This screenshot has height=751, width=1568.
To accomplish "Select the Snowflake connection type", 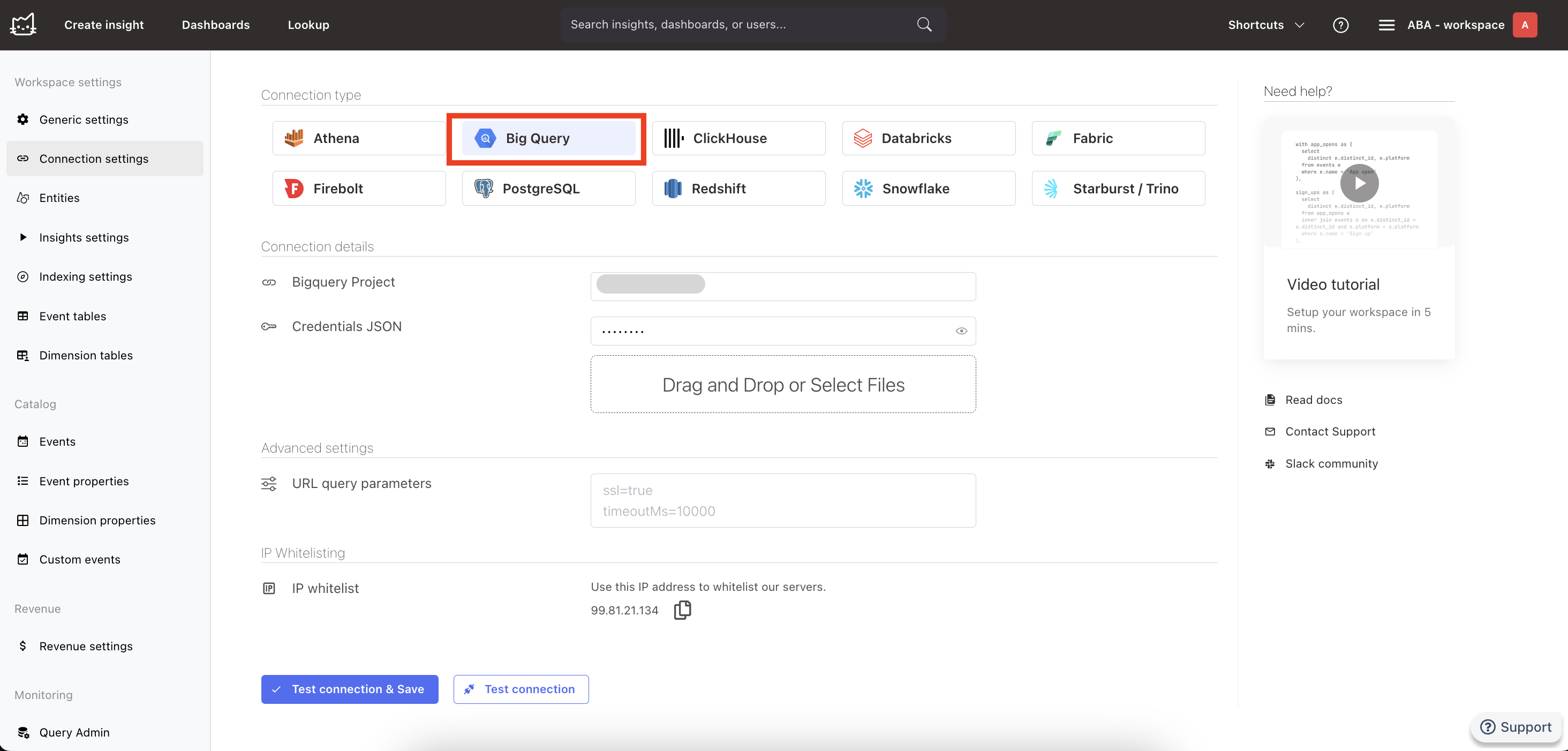I will pos(928,188).
